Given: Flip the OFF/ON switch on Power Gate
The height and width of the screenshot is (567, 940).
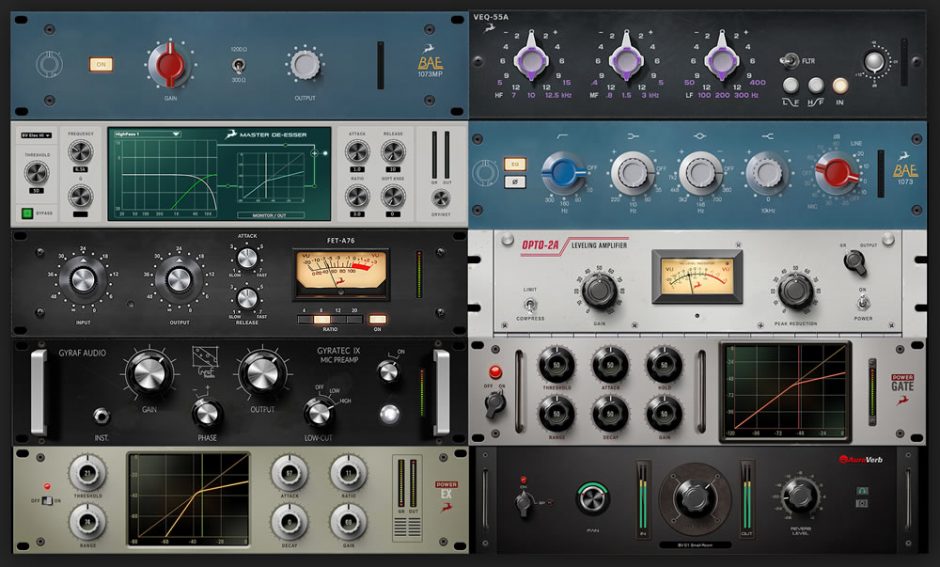Looking at the screenshot, I should coord(495,405).
